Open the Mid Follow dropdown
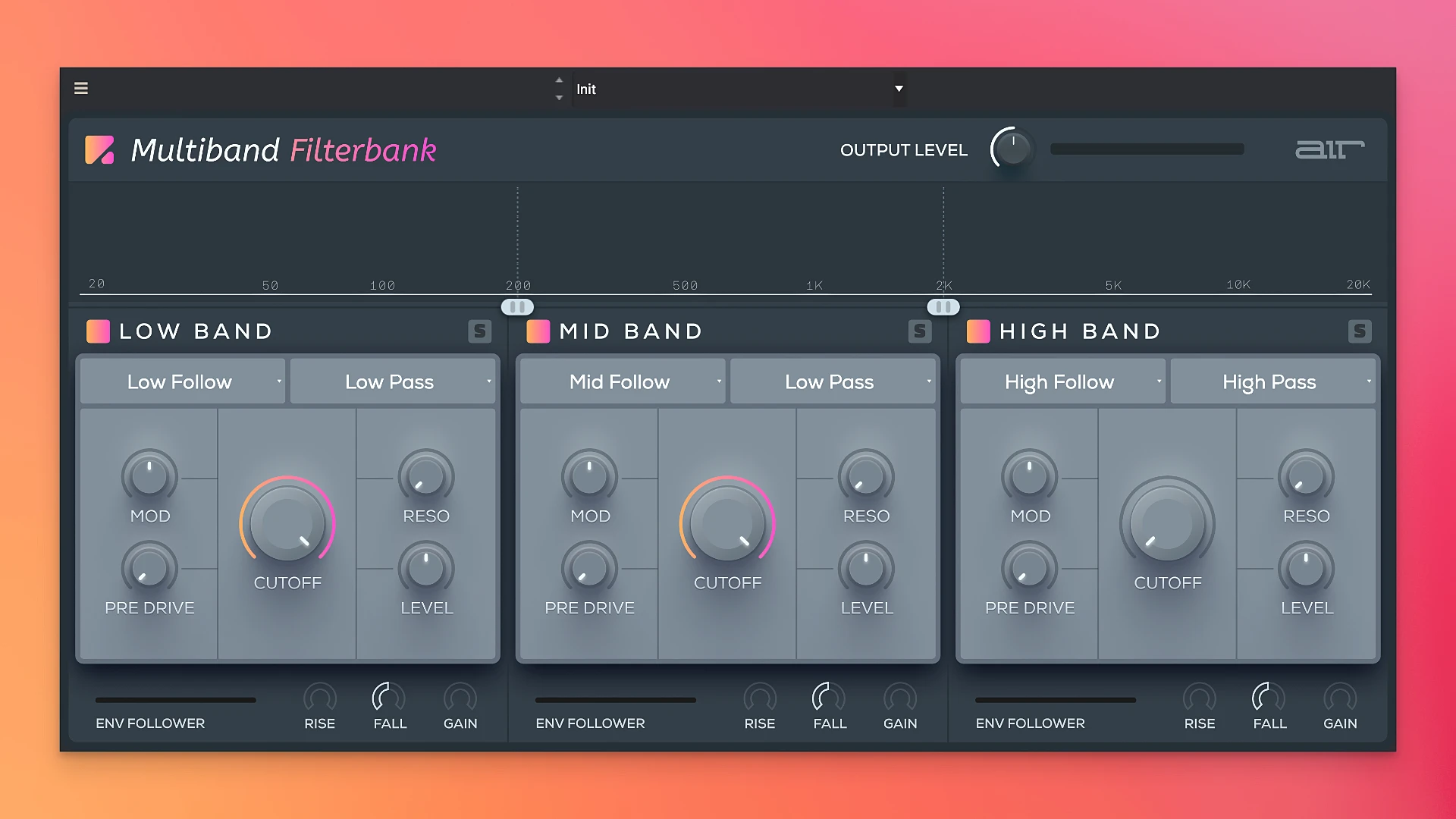The width and height of the screenshot is (1456, 819). [623, 381]
